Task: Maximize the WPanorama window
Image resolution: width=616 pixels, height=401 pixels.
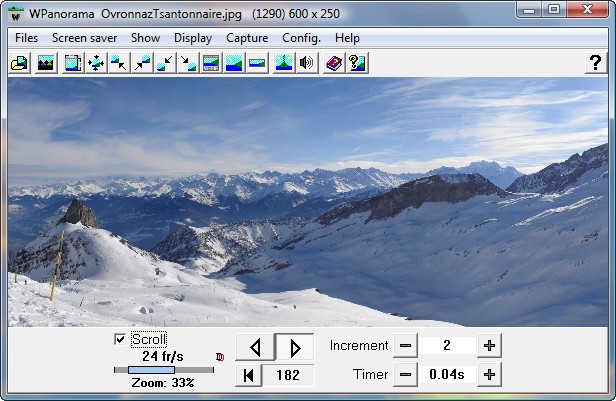Action: click(554, 9)
